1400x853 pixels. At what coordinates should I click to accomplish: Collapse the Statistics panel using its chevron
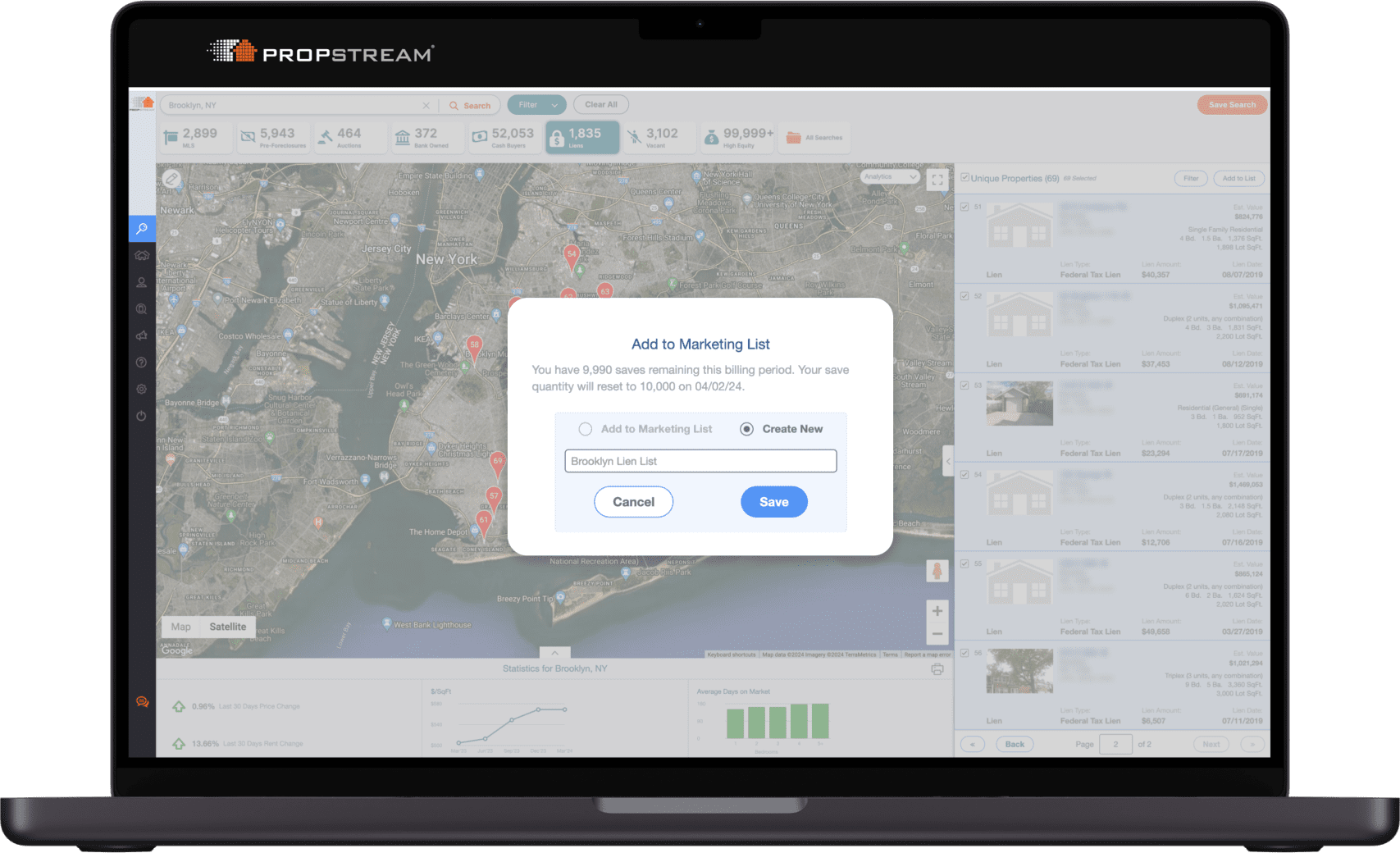pyautogui.click(x=555, y=654)
